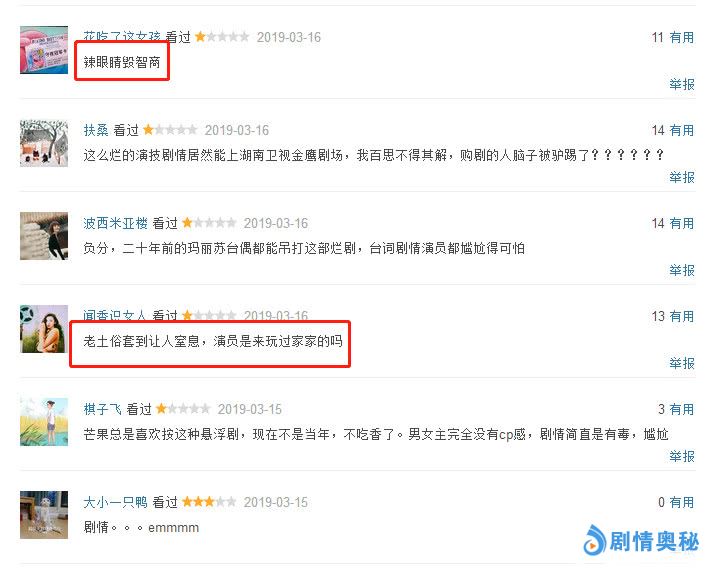This screenshot has height=571, width=727.
Task: Mark 扶桑's review as 有用
Action: coord(682,131)
